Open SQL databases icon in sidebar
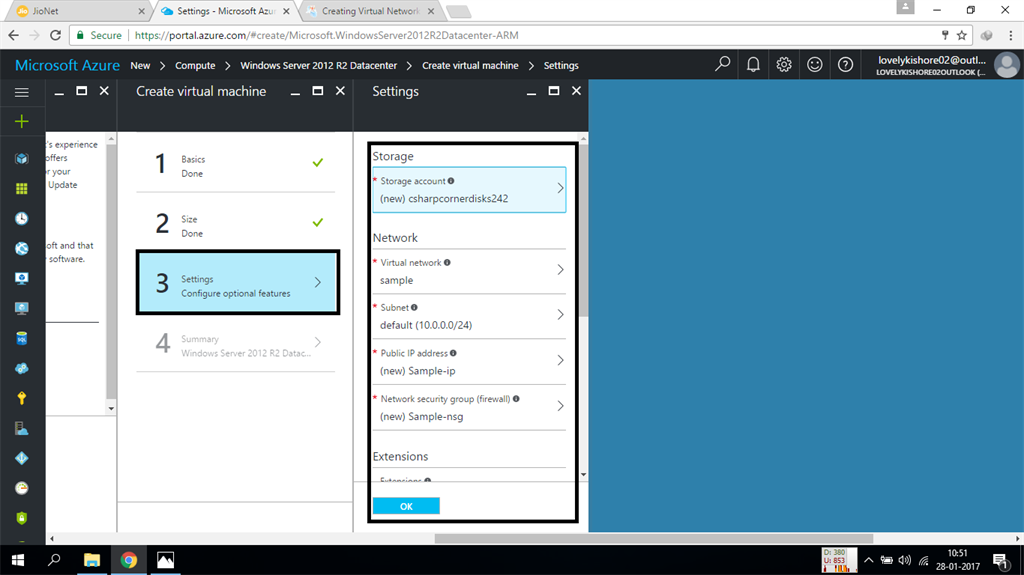Image resolution: width=1024 pixels, height=575 pixels. (x=22, y=338)
